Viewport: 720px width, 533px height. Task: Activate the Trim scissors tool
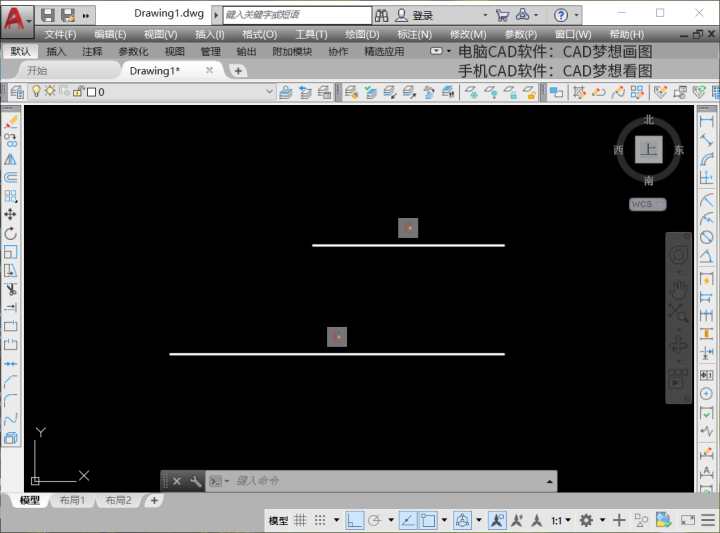[x=11, y=289]
